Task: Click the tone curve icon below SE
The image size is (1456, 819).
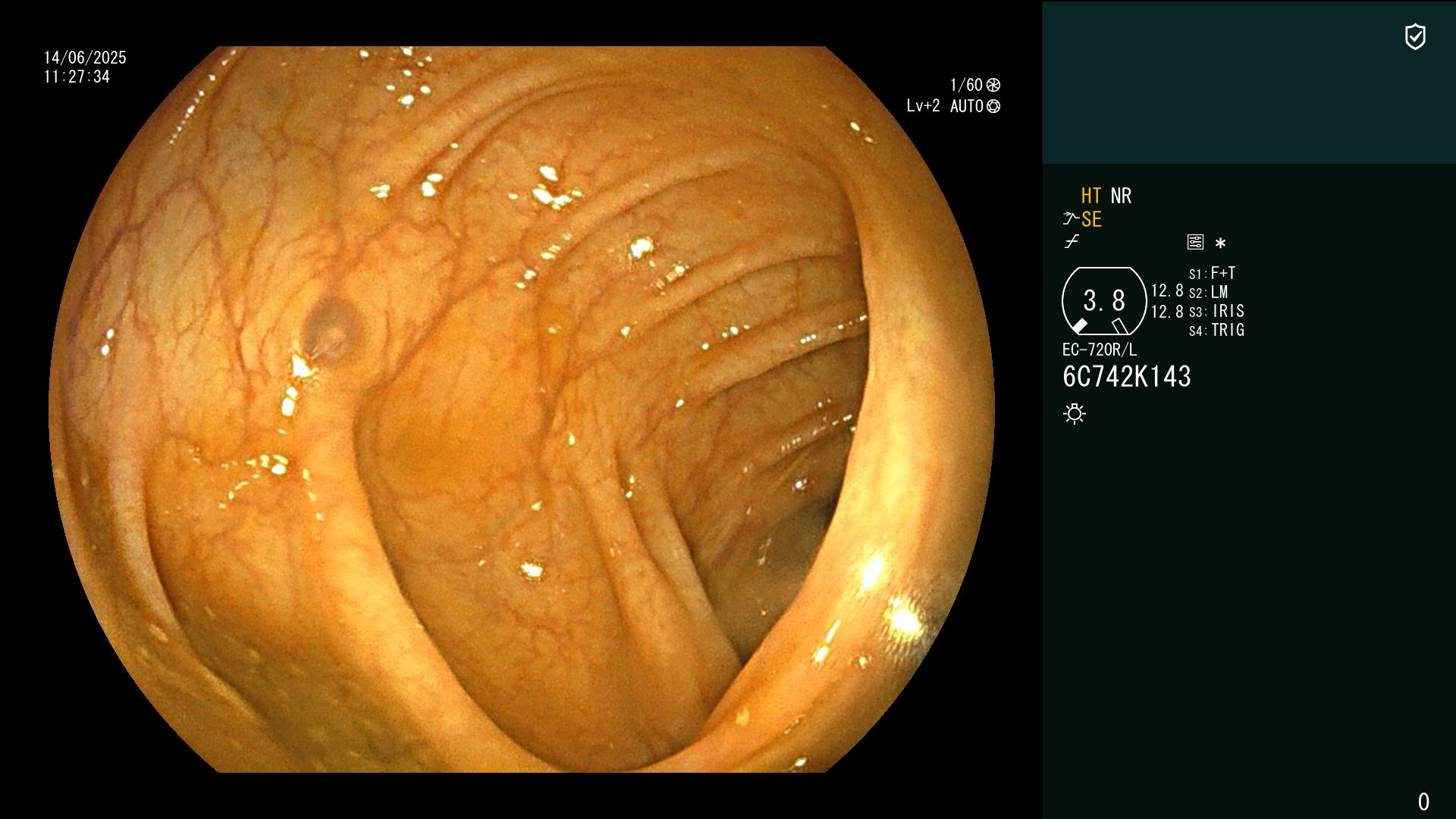Action: click(x=1072, y=242)
